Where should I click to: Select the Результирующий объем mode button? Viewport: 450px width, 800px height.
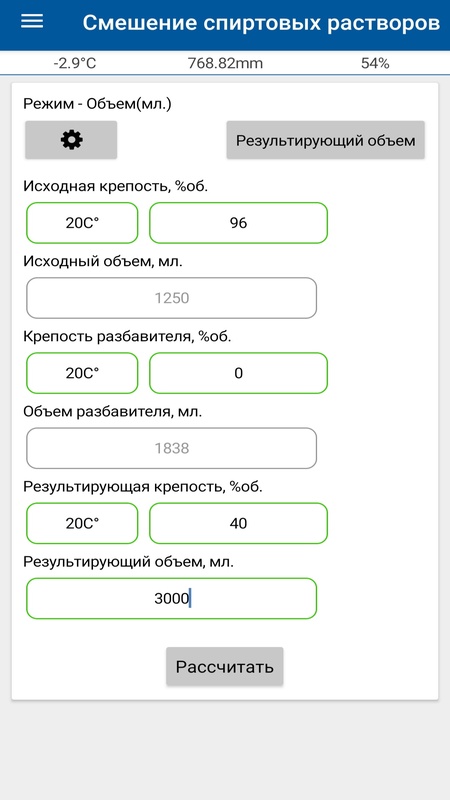(x=326, y=140)
